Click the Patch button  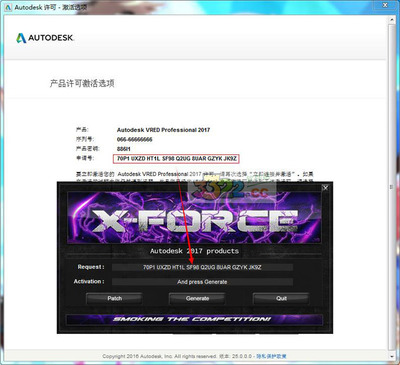pyautogui.click(x=115, y=299)
